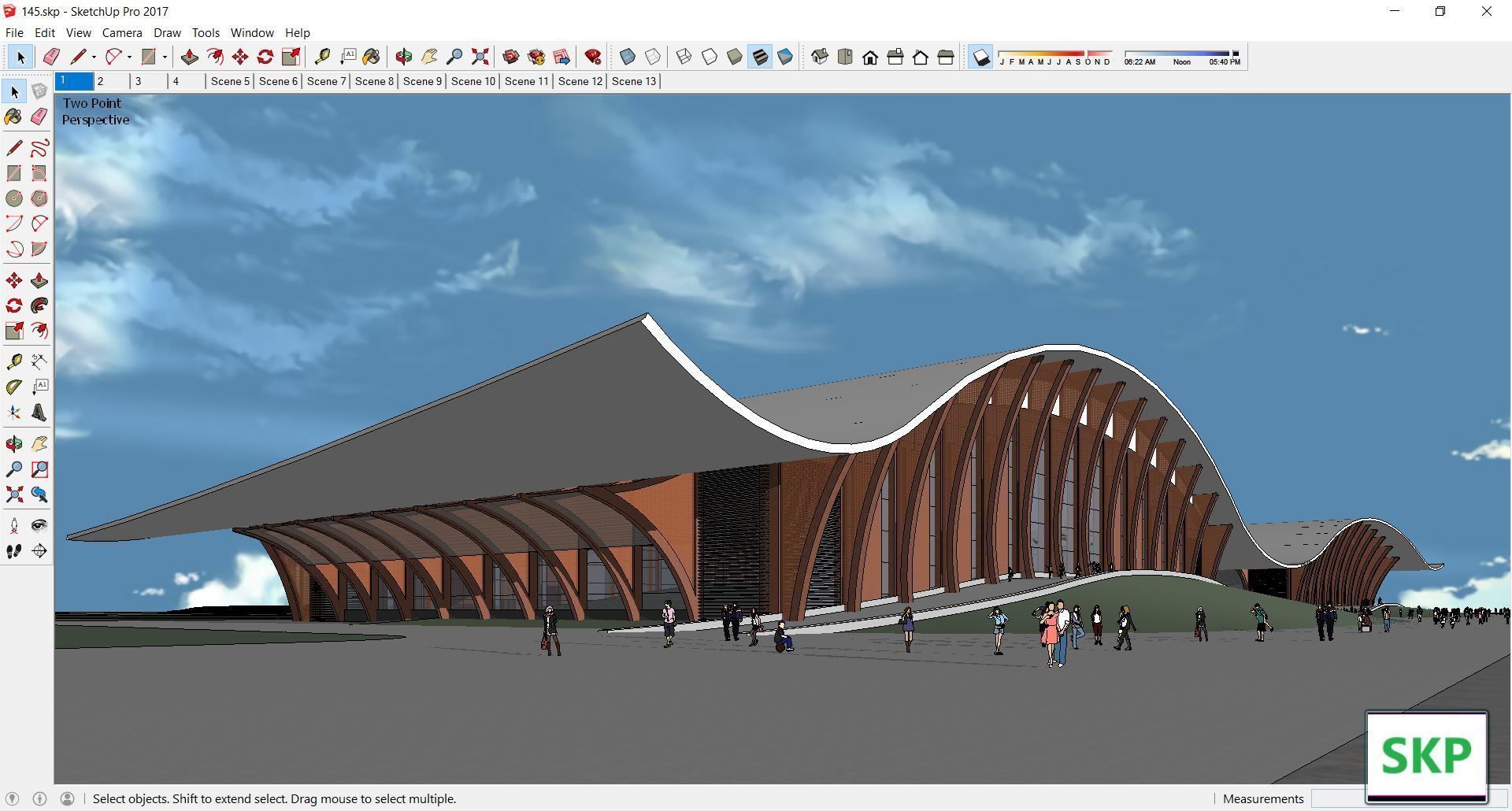Toggle X-Ray face style

point(628,57)
